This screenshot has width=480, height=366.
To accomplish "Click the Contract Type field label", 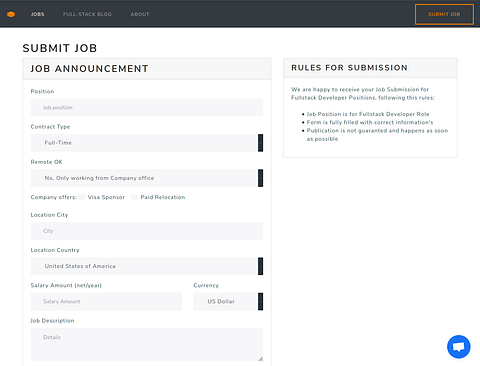I will point(50,127).
